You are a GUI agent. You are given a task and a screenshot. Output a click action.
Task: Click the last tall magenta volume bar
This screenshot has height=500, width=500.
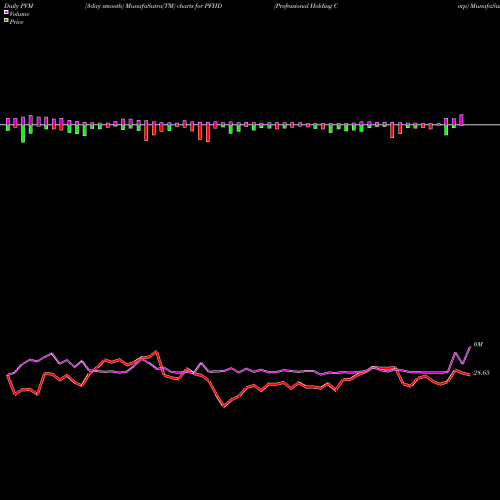(461, 120)
